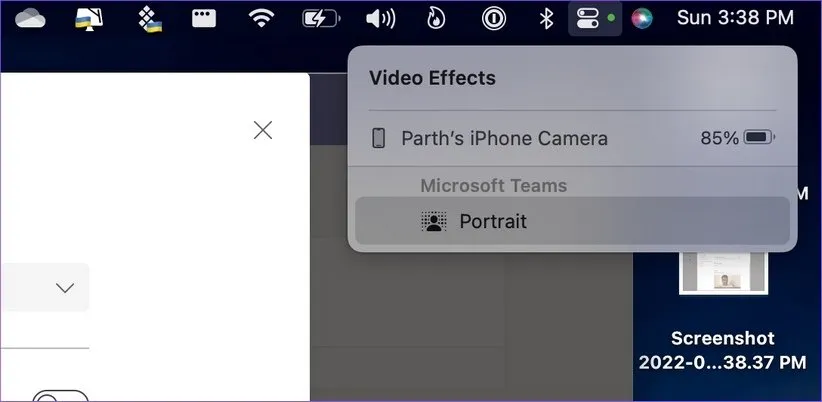The height and width of the screenshot is (402, 822).
Task: Flip the toggle switch at dialog bottom
Action: click(x=60, y=396)
